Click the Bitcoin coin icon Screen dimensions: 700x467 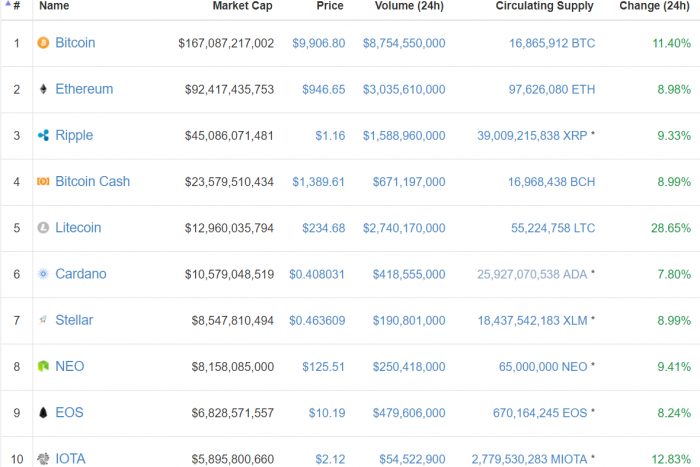[x=43, y=43]
